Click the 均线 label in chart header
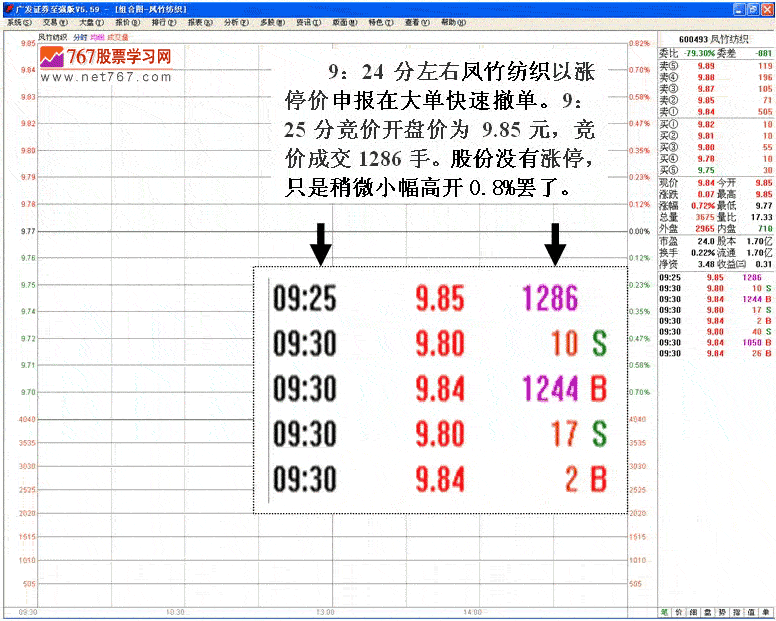 tap(96, 37)
